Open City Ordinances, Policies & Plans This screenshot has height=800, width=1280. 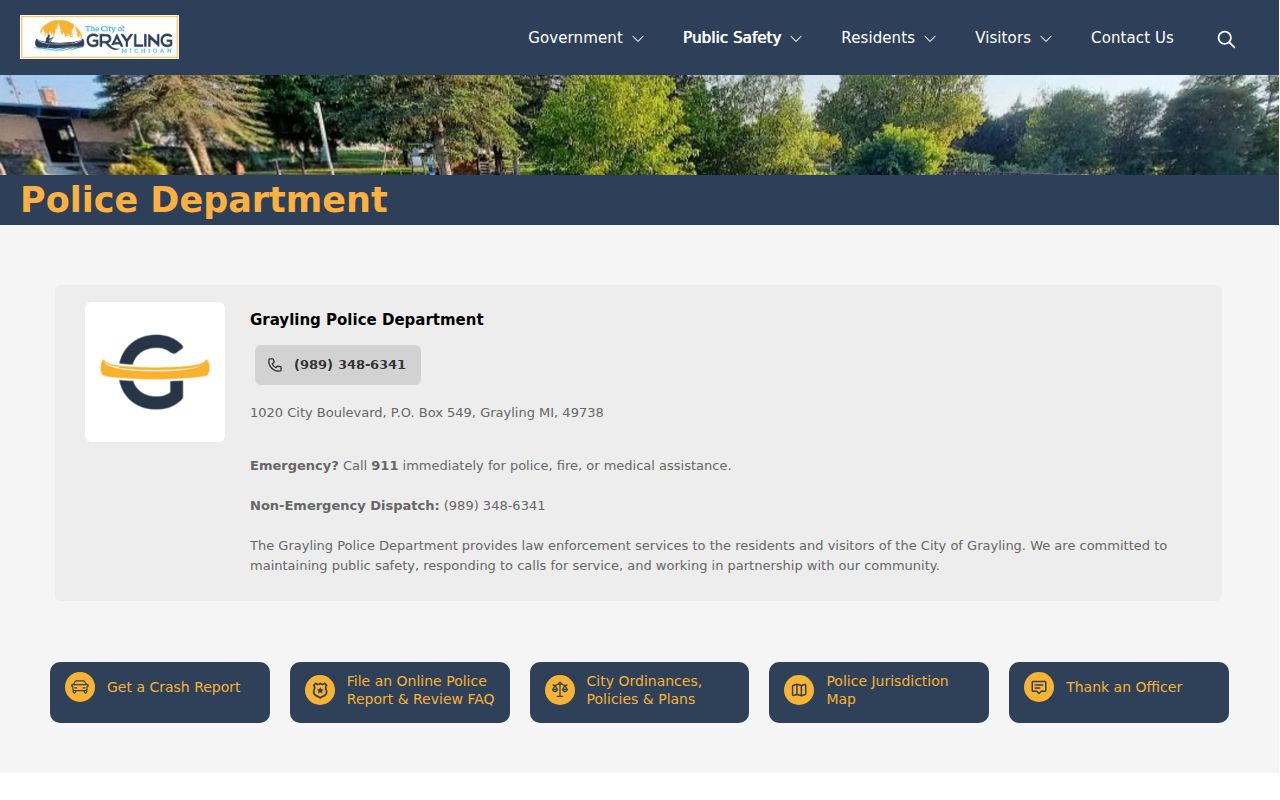coord(639,692)
